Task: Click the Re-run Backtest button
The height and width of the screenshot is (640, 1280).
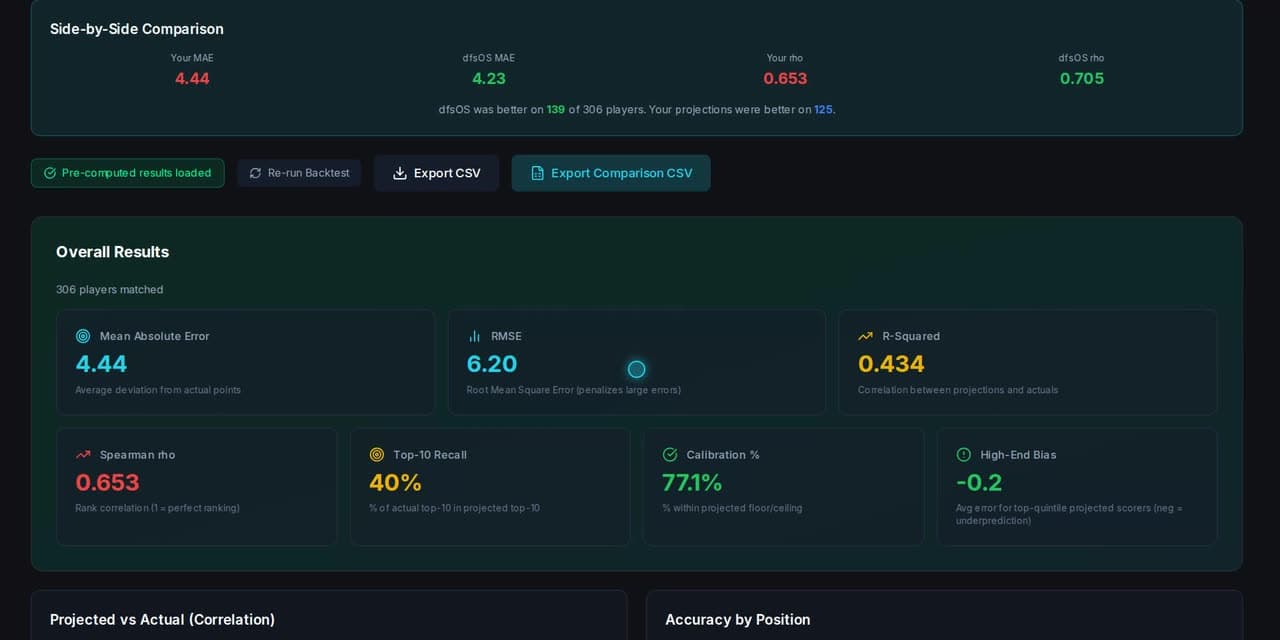Action: [x=299, y=173]
